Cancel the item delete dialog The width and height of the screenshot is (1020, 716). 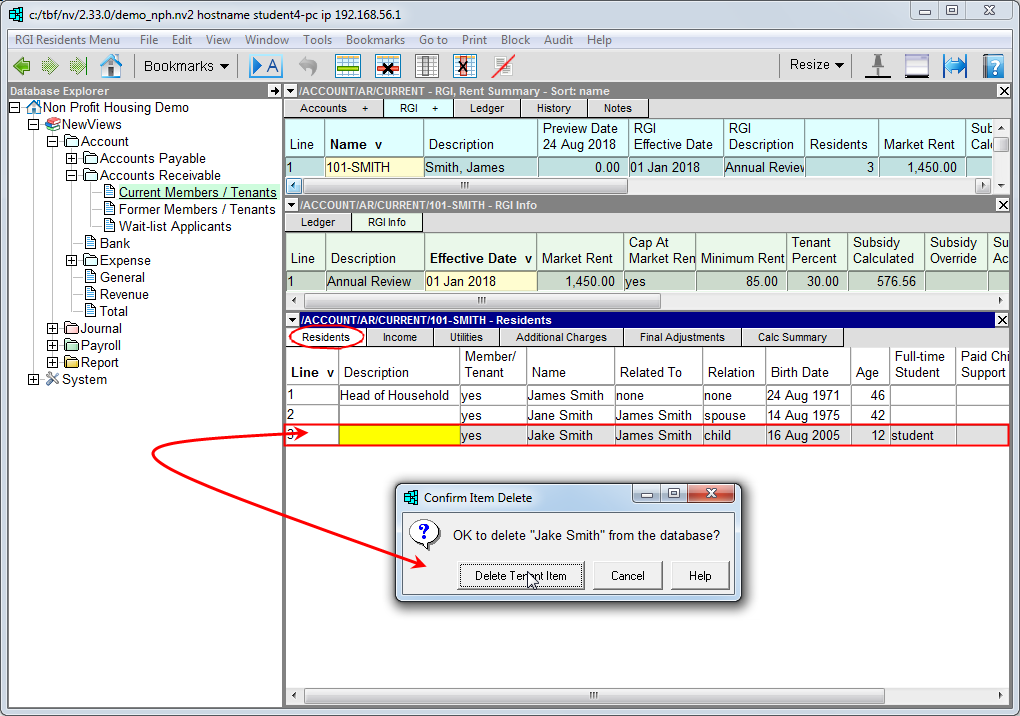click(627, 575)
